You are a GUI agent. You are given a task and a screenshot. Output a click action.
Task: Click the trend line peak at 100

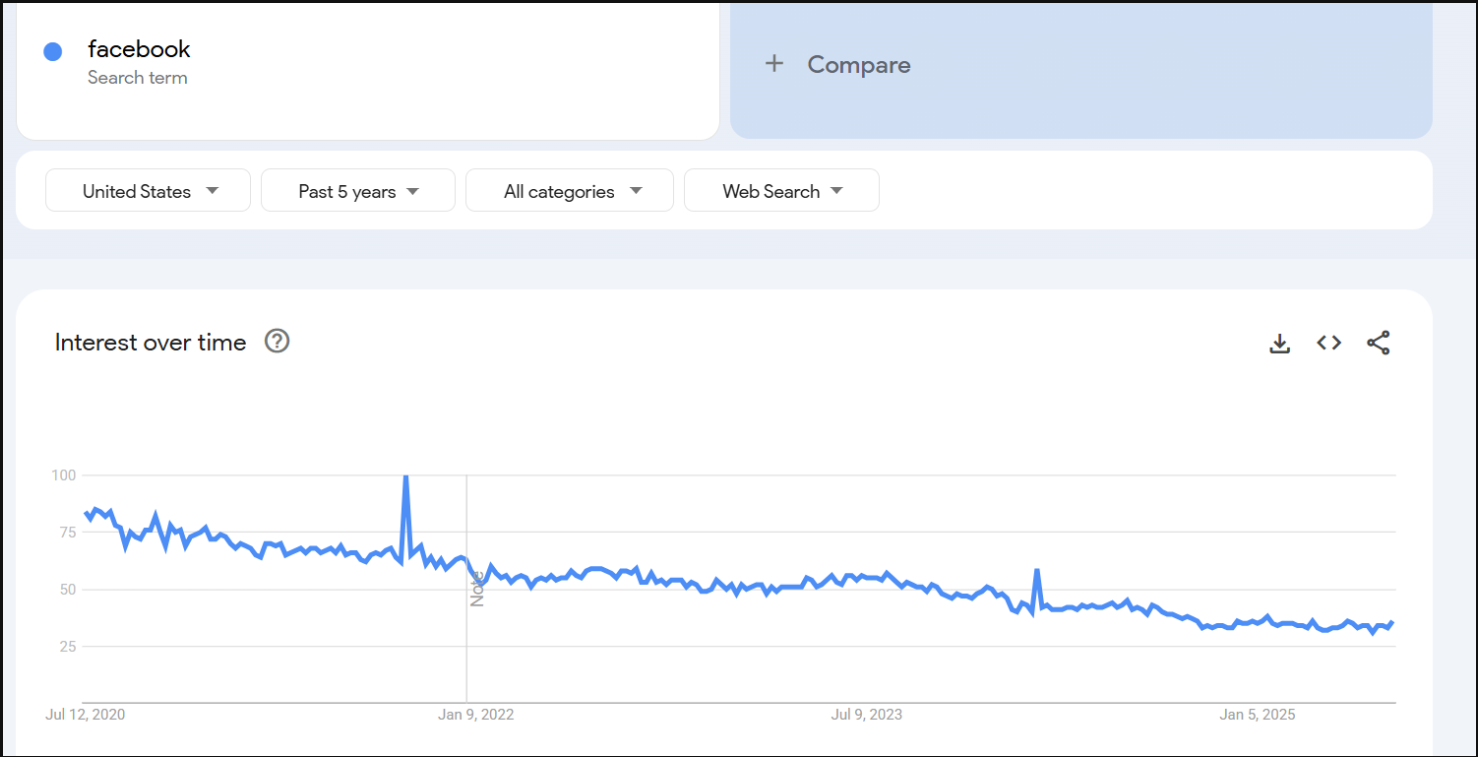click(406, 476)
